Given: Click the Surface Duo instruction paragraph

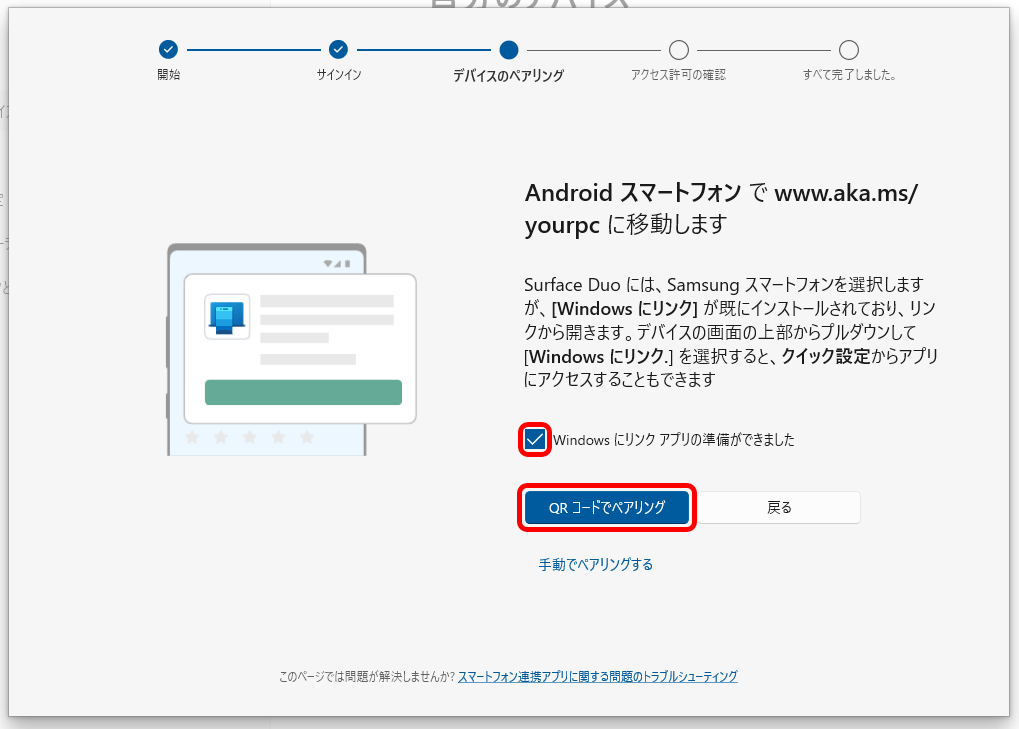Looking at the screenshot, I should pos(730,332).
